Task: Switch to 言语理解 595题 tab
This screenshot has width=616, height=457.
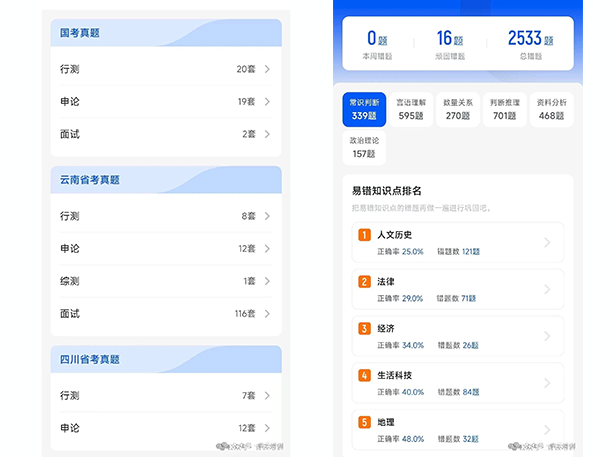Action: coord(411,110)
